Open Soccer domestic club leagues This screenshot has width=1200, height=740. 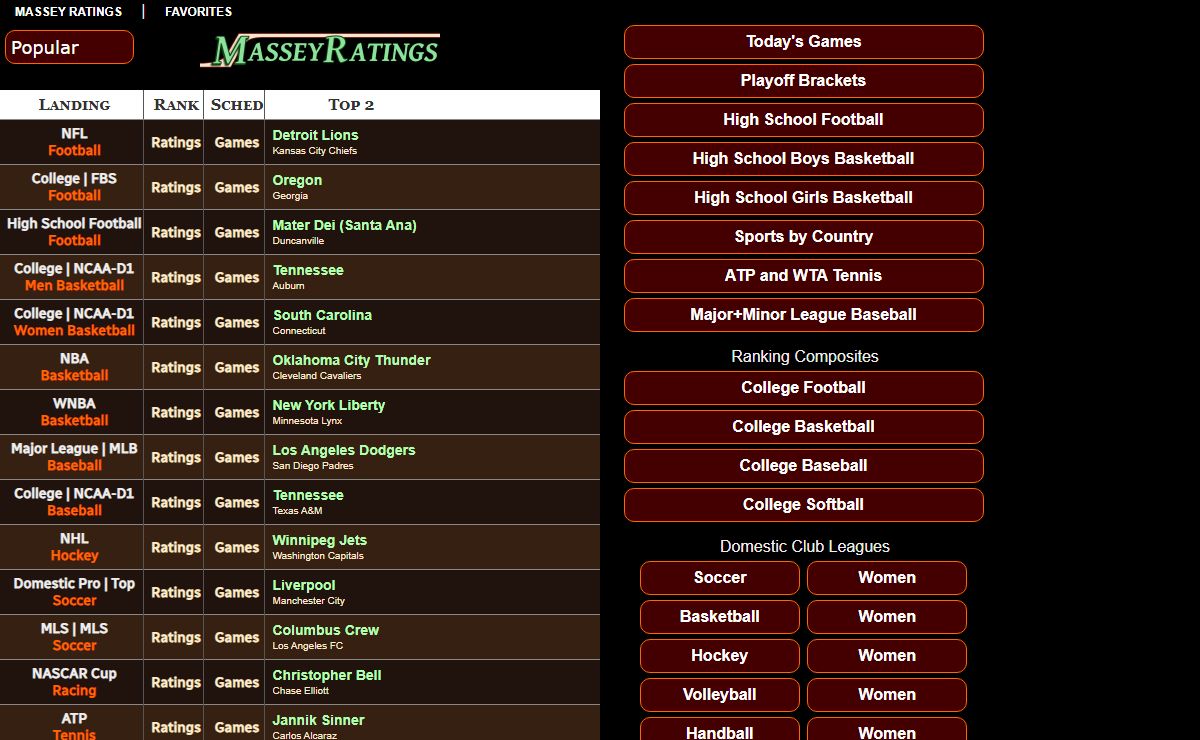tap(720, 578)
